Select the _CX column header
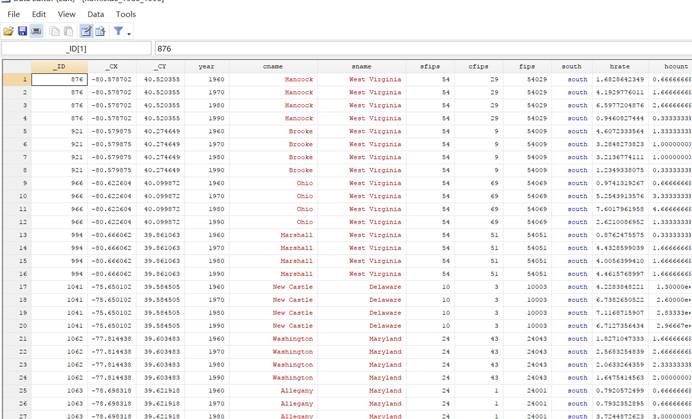692x419 pixels. point(112,67)
